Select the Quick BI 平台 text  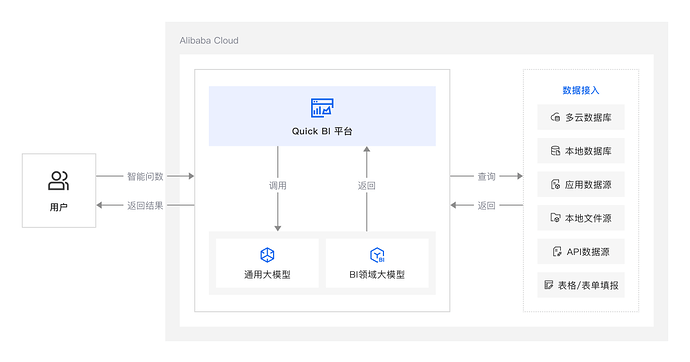coord(322,131)
